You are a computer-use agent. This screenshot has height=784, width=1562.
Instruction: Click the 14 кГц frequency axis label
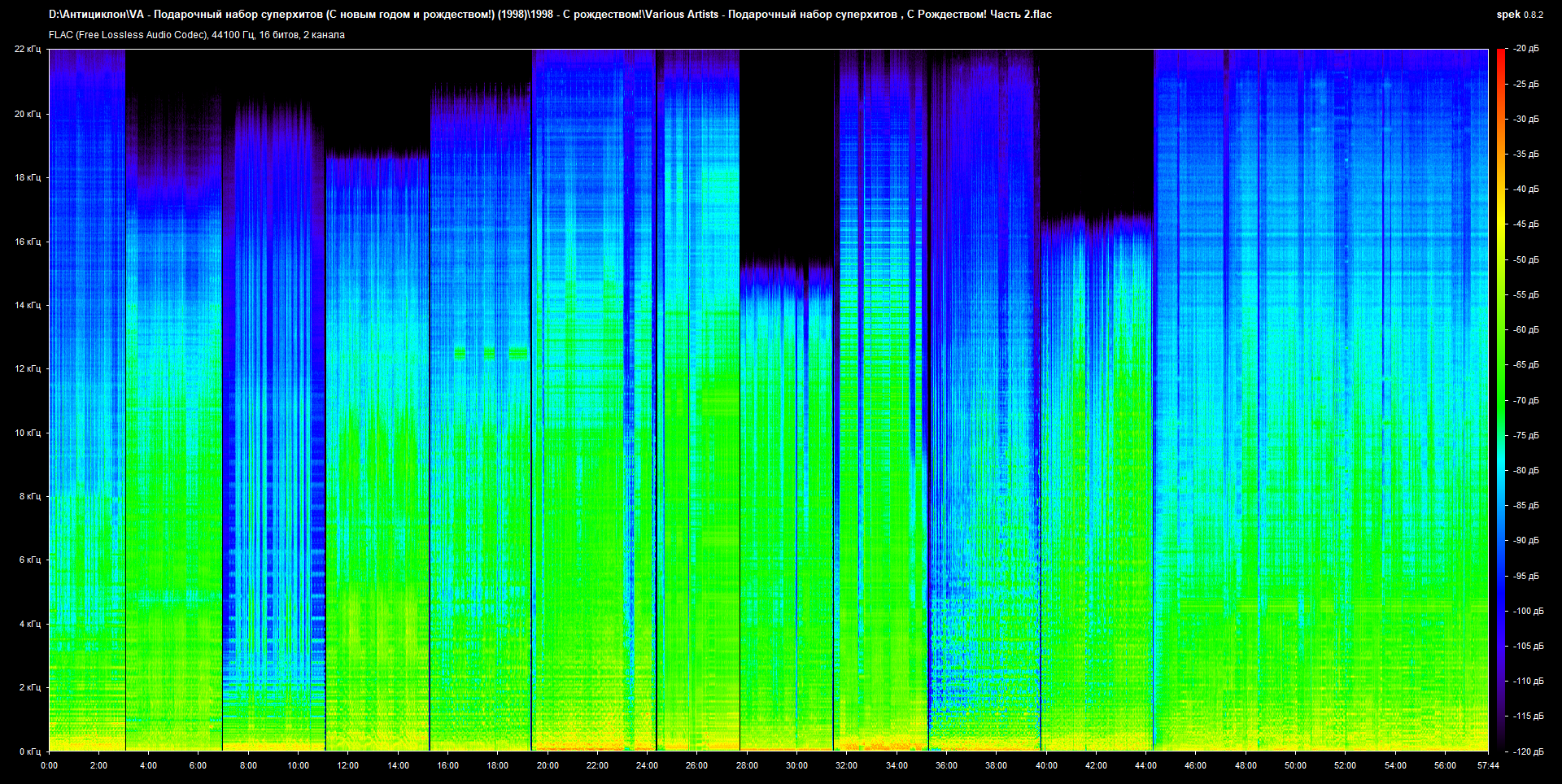[27, 306]
